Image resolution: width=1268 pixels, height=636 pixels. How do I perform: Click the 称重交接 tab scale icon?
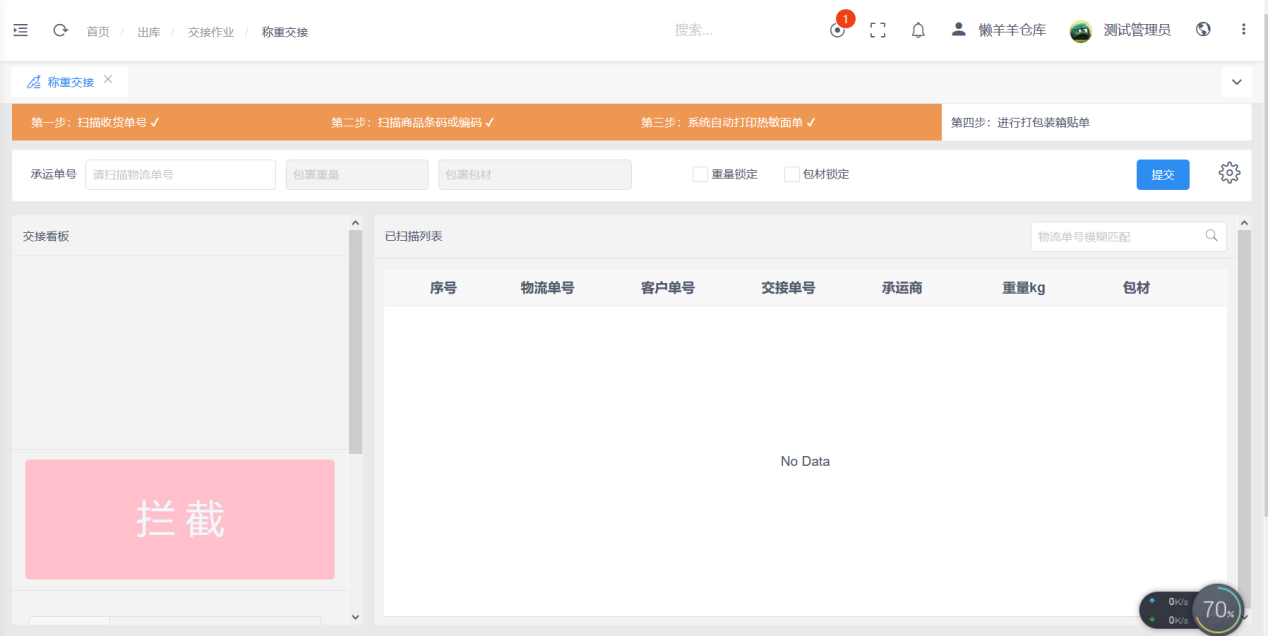click(x=34, y=82)
